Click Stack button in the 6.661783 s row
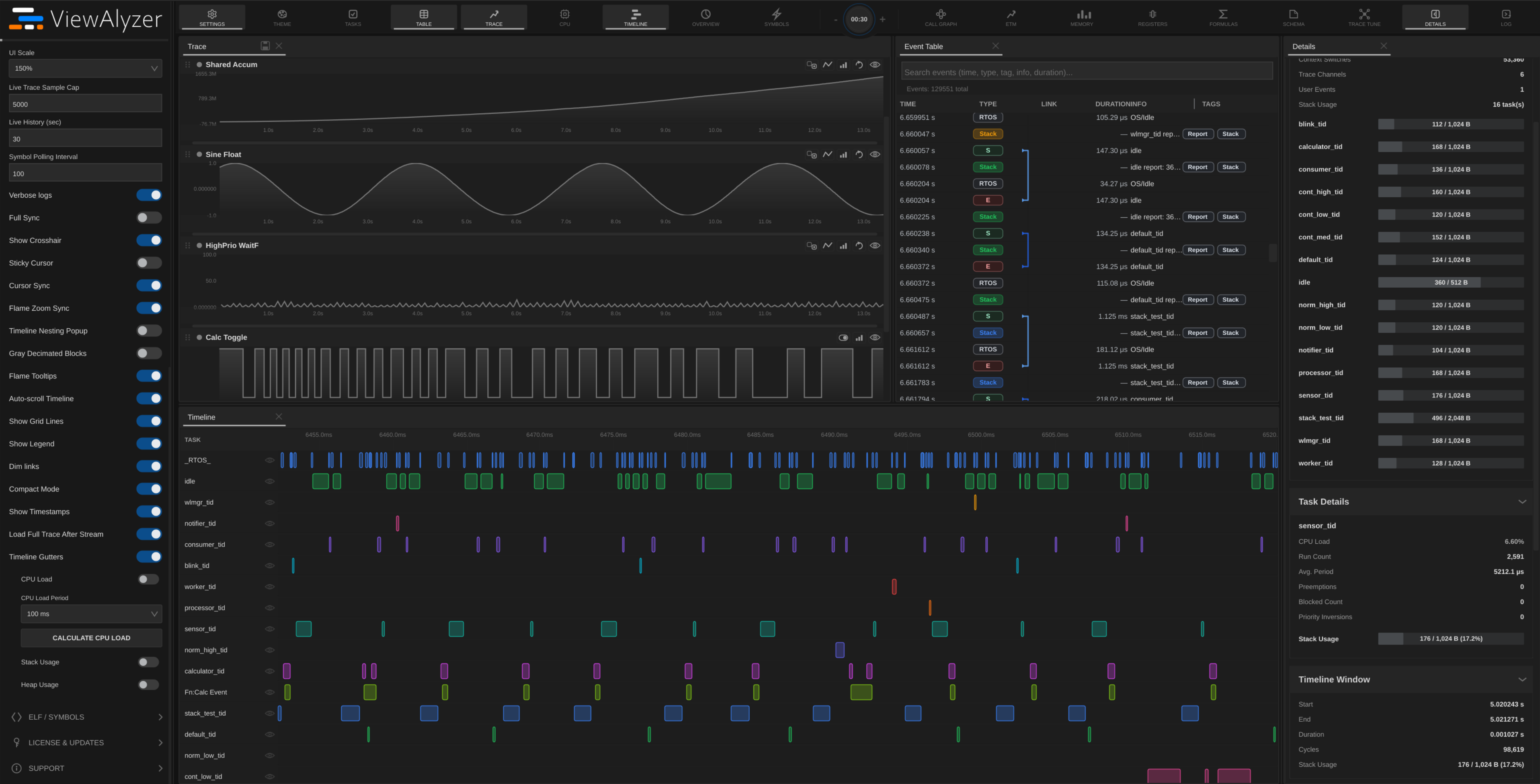 pos(1230,383)
